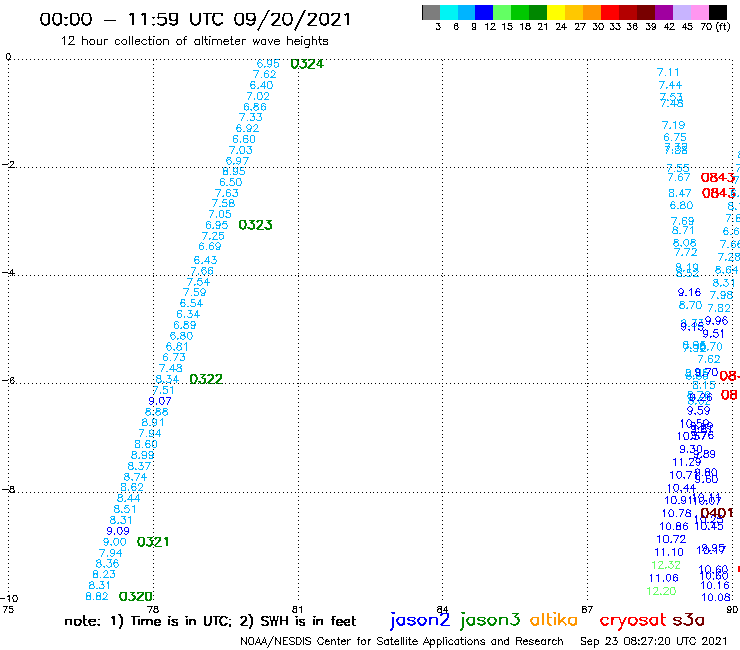Select the pure blue swatch above 12
Screen dimensions: 740x650
(484, 13)
